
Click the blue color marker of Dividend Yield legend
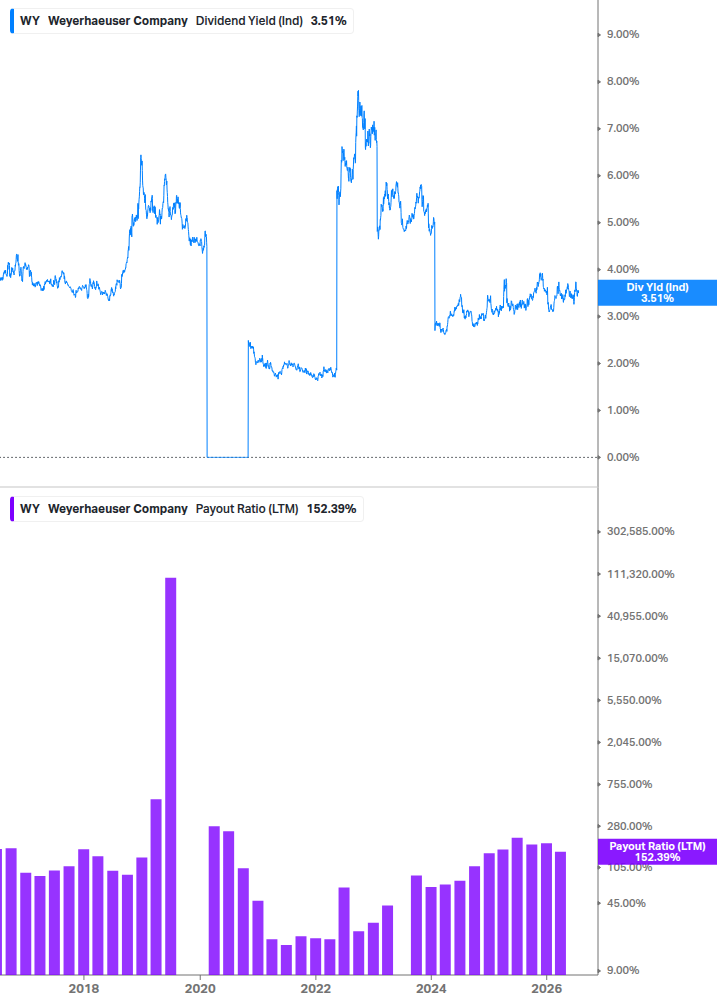pos(12,21)
